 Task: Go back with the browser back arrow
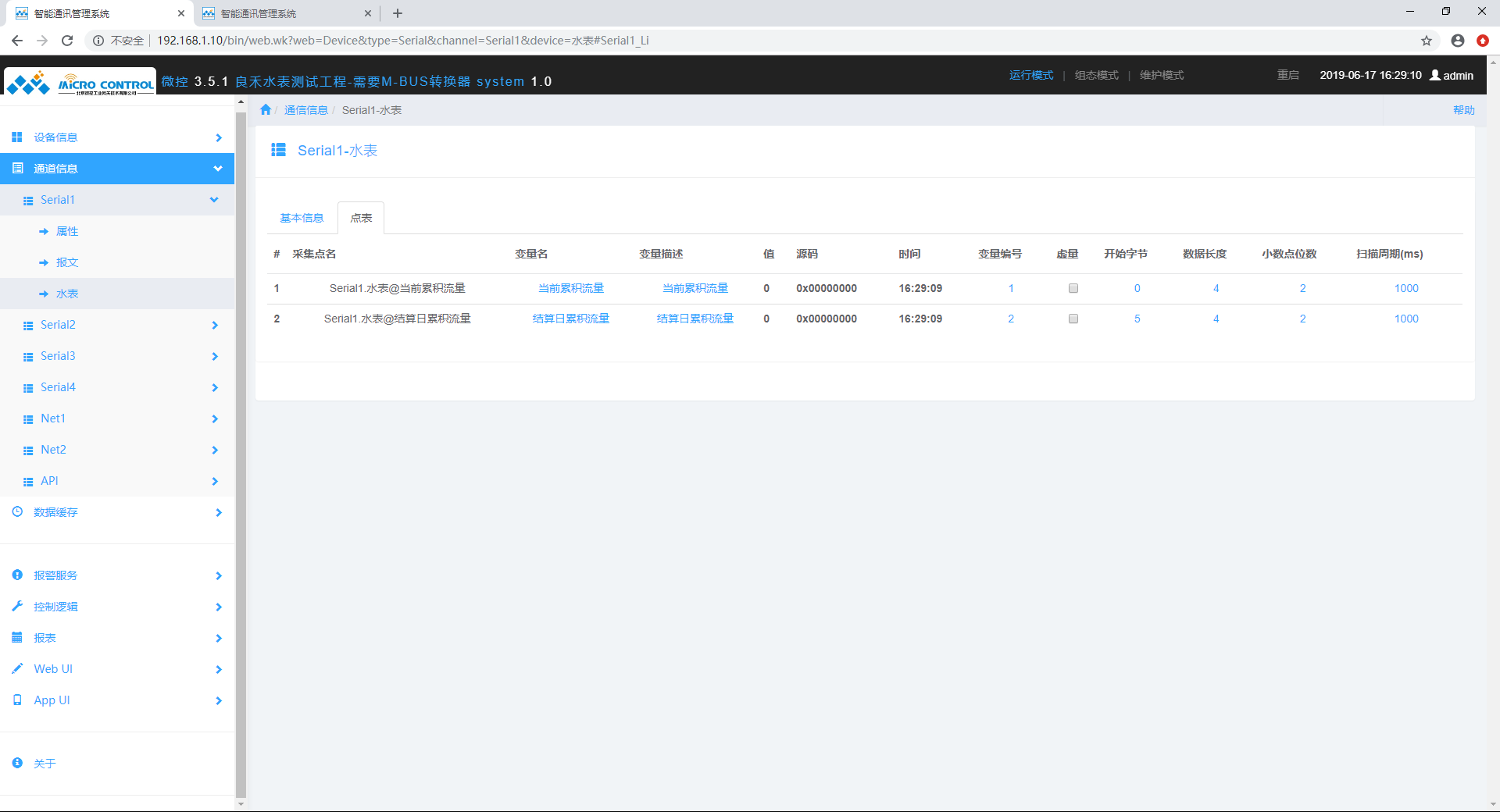pos(17,41)
